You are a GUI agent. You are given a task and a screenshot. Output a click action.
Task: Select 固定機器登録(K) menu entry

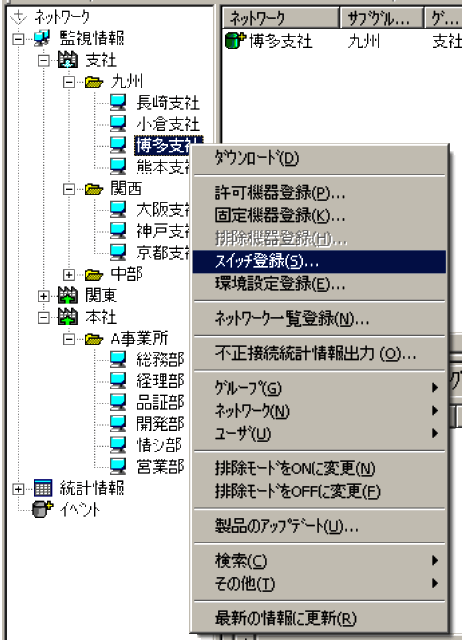point(319,216)
